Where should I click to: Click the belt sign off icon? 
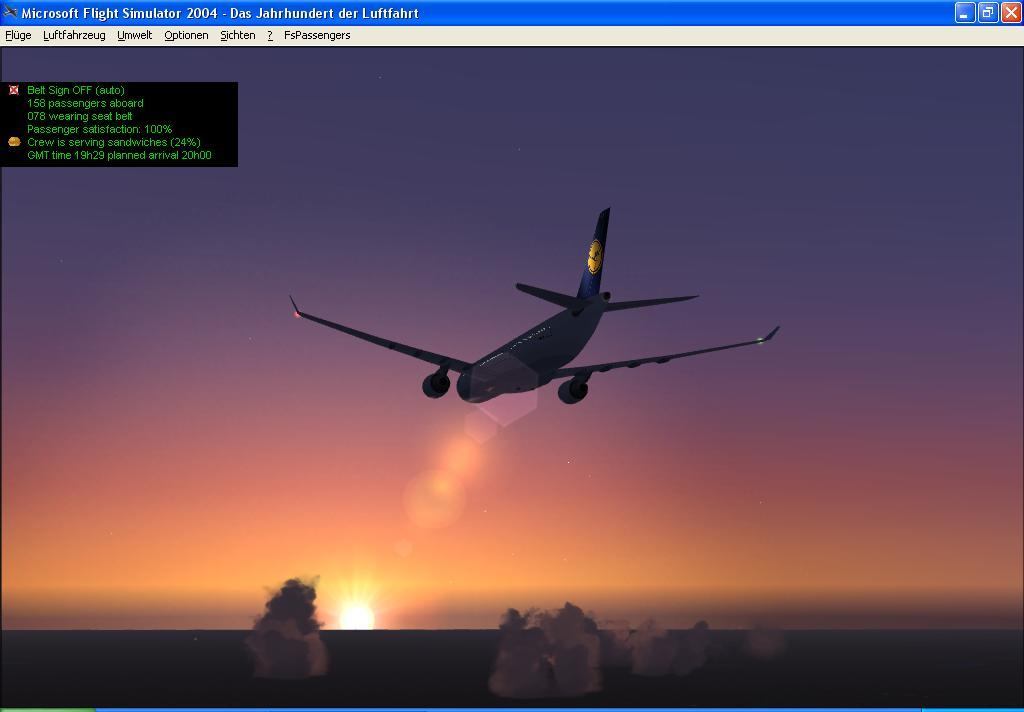(x=14, y=90)
